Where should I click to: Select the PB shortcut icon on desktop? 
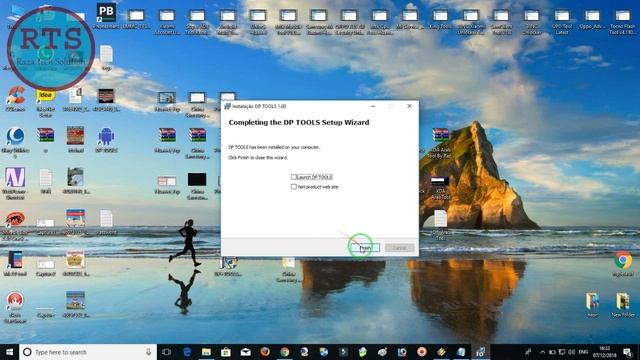[x=106, y=16]
